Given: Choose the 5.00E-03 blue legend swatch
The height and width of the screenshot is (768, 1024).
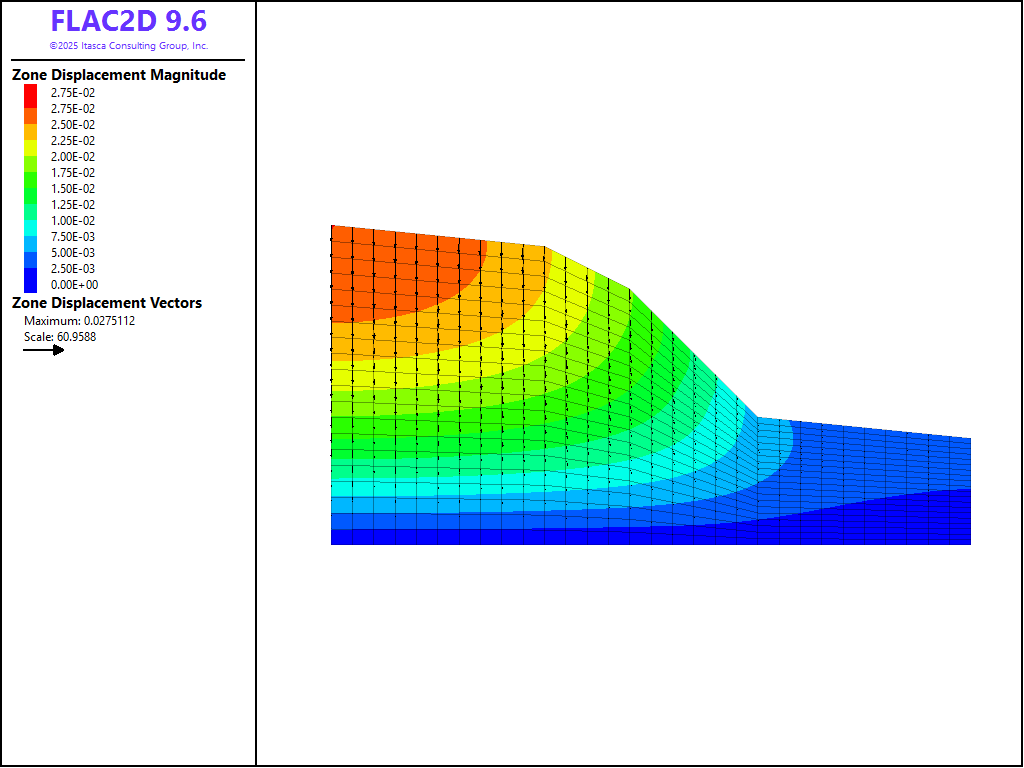Looking at the screenshot, I should (31, 253).
